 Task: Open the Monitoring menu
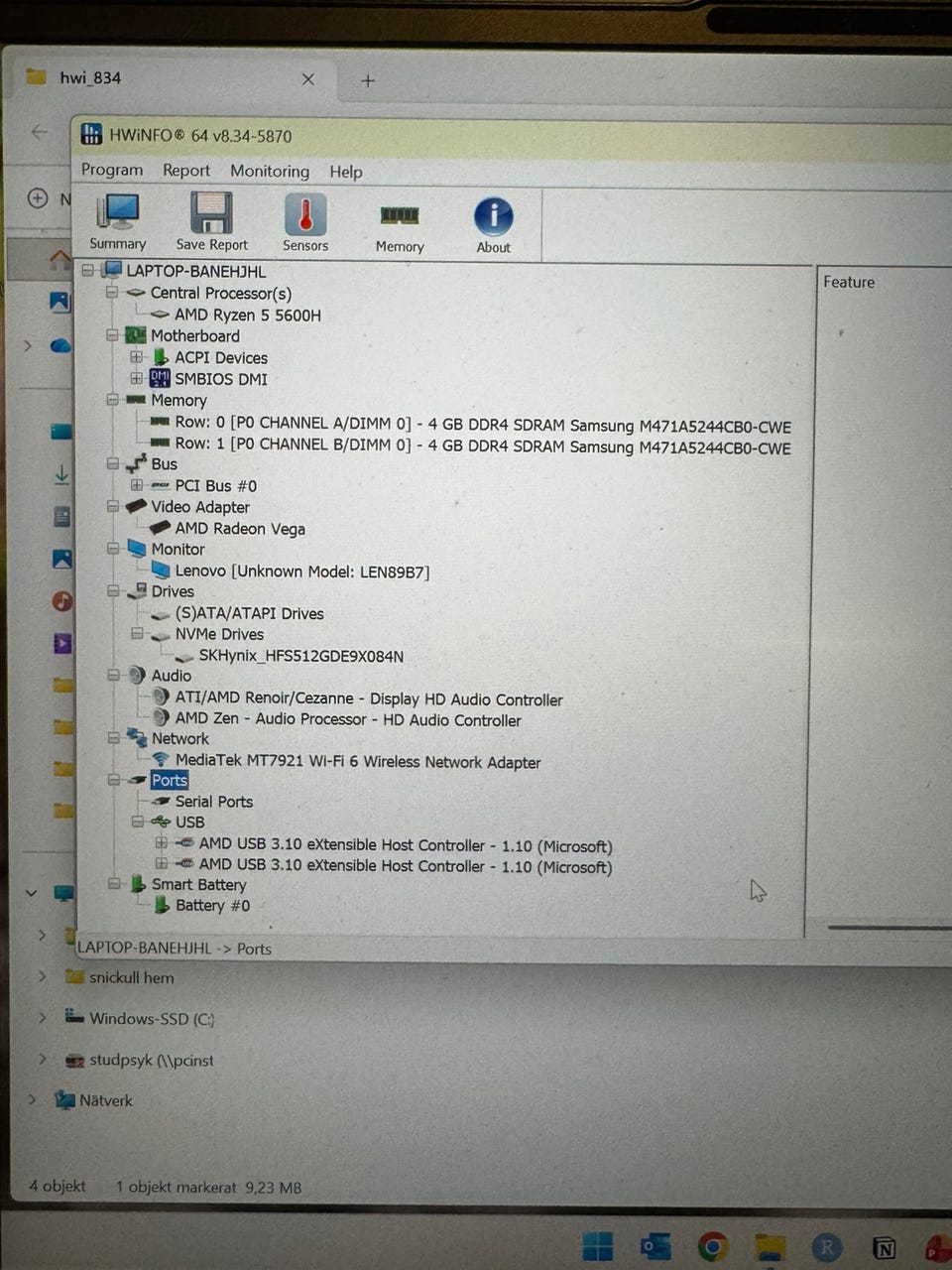270,171
